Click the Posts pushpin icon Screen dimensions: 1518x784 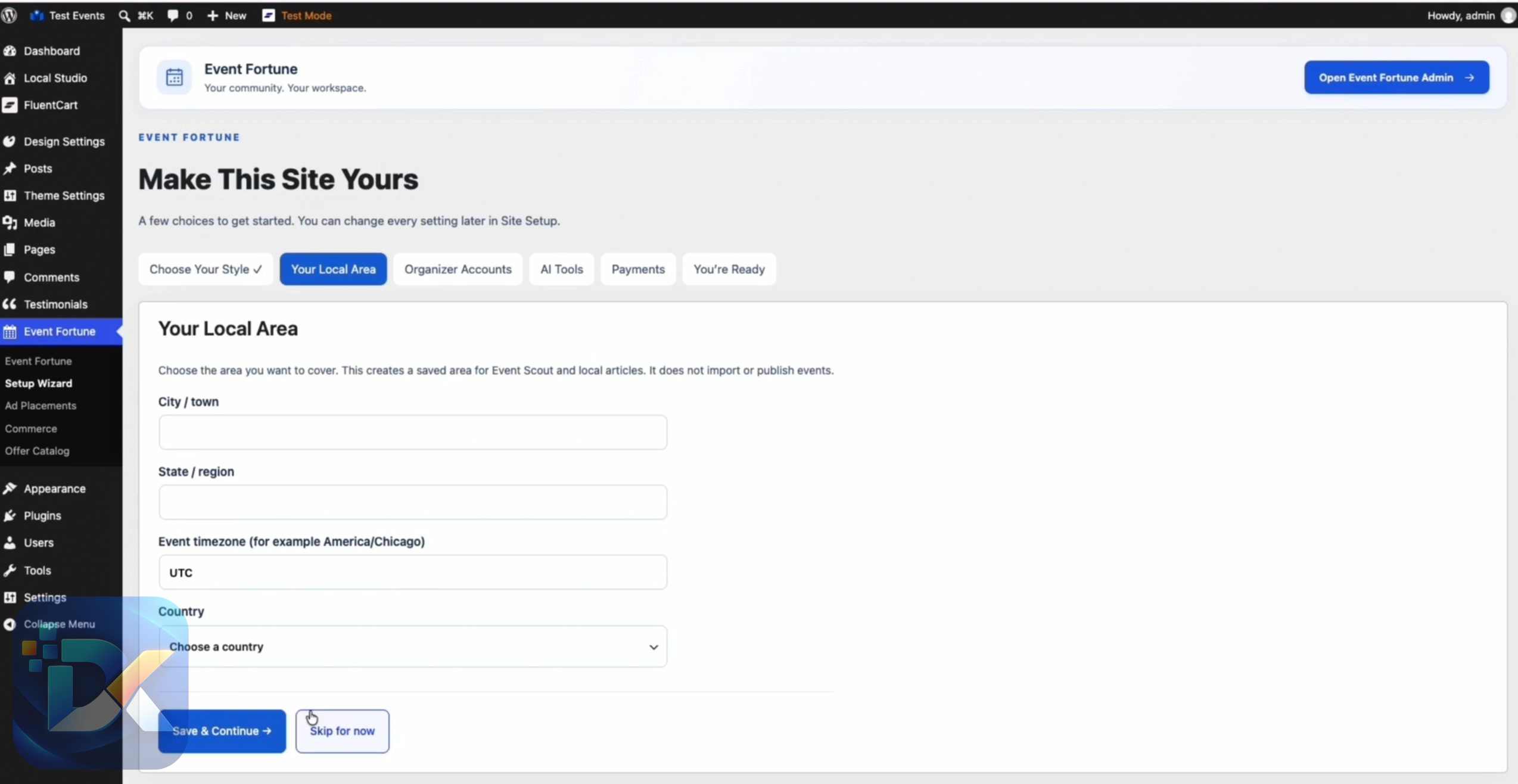tap(10, 169)
